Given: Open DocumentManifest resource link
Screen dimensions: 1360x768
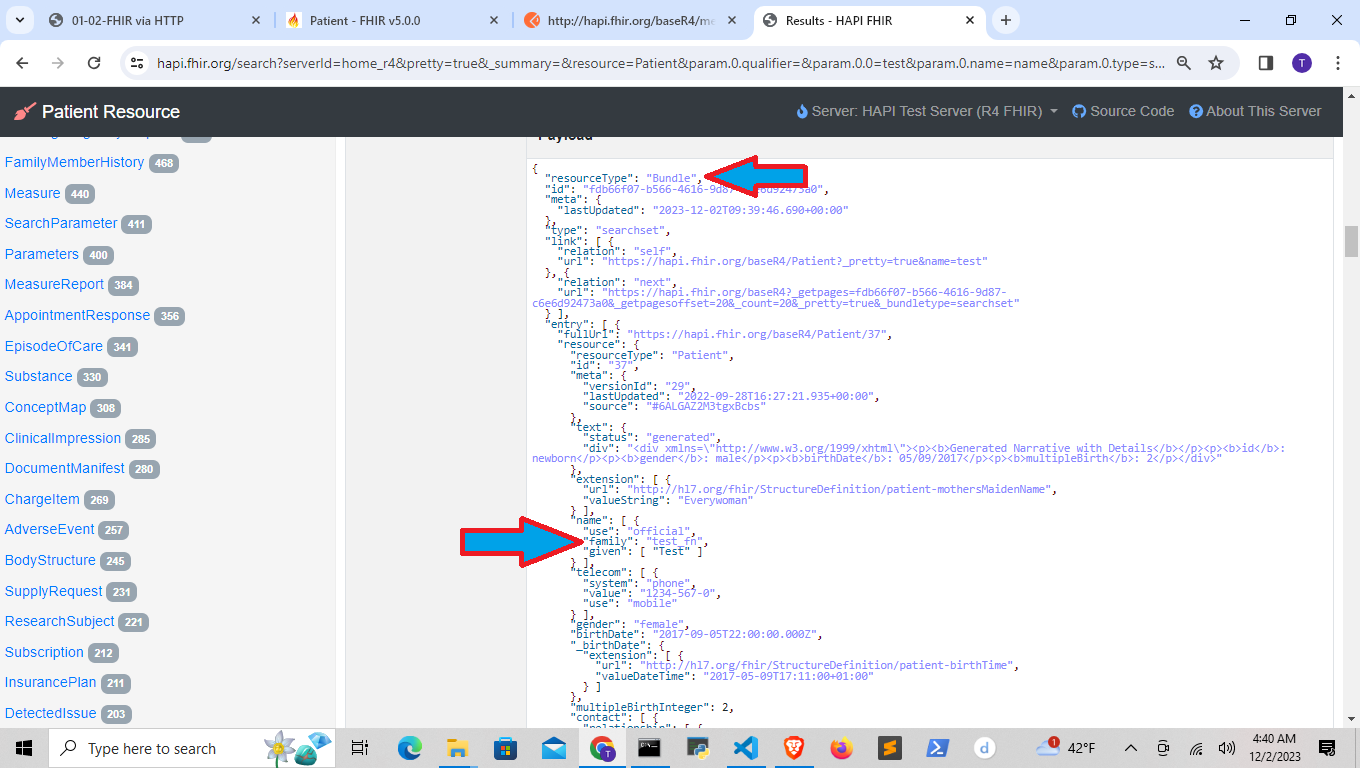Looking at the screenshot, I should tap(65, 468).
